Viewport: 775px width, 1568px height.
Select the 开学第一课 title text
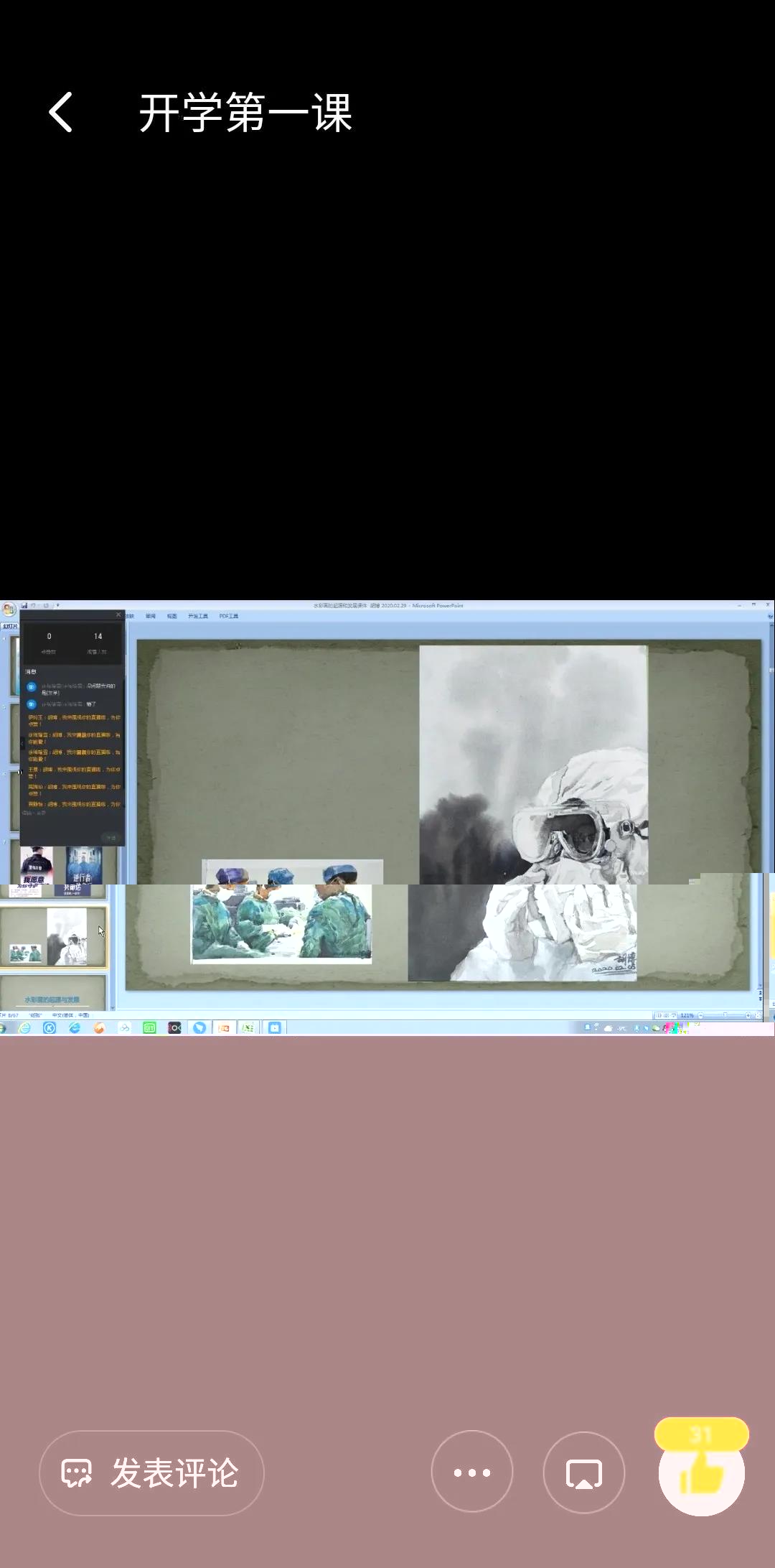click(x=245, y=113)
